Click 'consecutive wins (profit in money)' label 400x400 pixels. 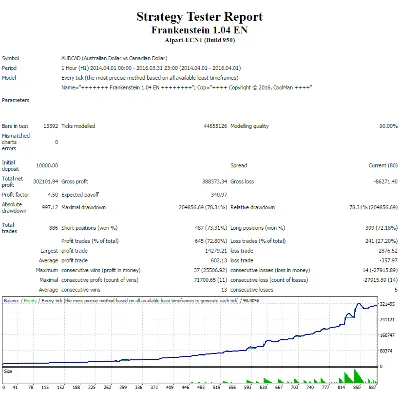pyautogui.click(x=101, y=270)
